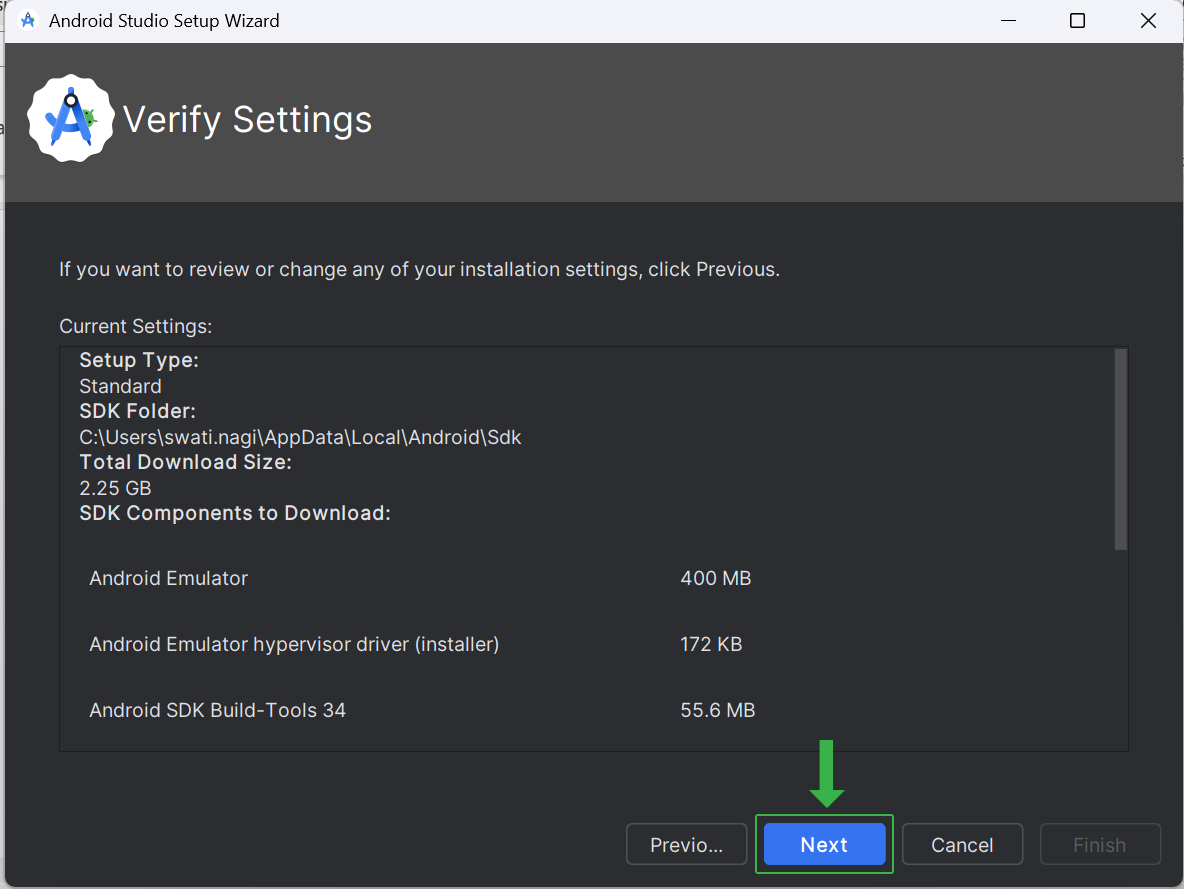The width and height of the screenshot is (1184, 889).
Task: Click the Standard setup type value
Action: 120,386
